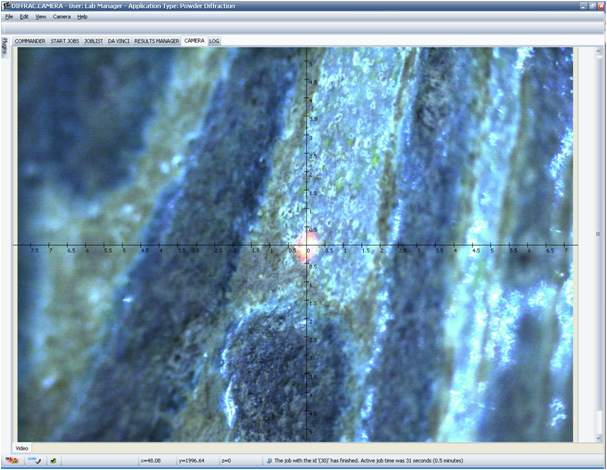Image resolution: width=607 pixels, height=470 pixels.
Task: Select the Video tab at bottom
Action: tap(22, 448)
